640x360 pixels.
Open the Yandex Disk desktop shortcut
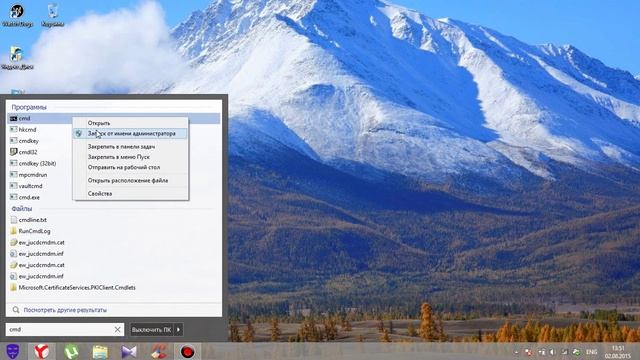tap(17, 58)
